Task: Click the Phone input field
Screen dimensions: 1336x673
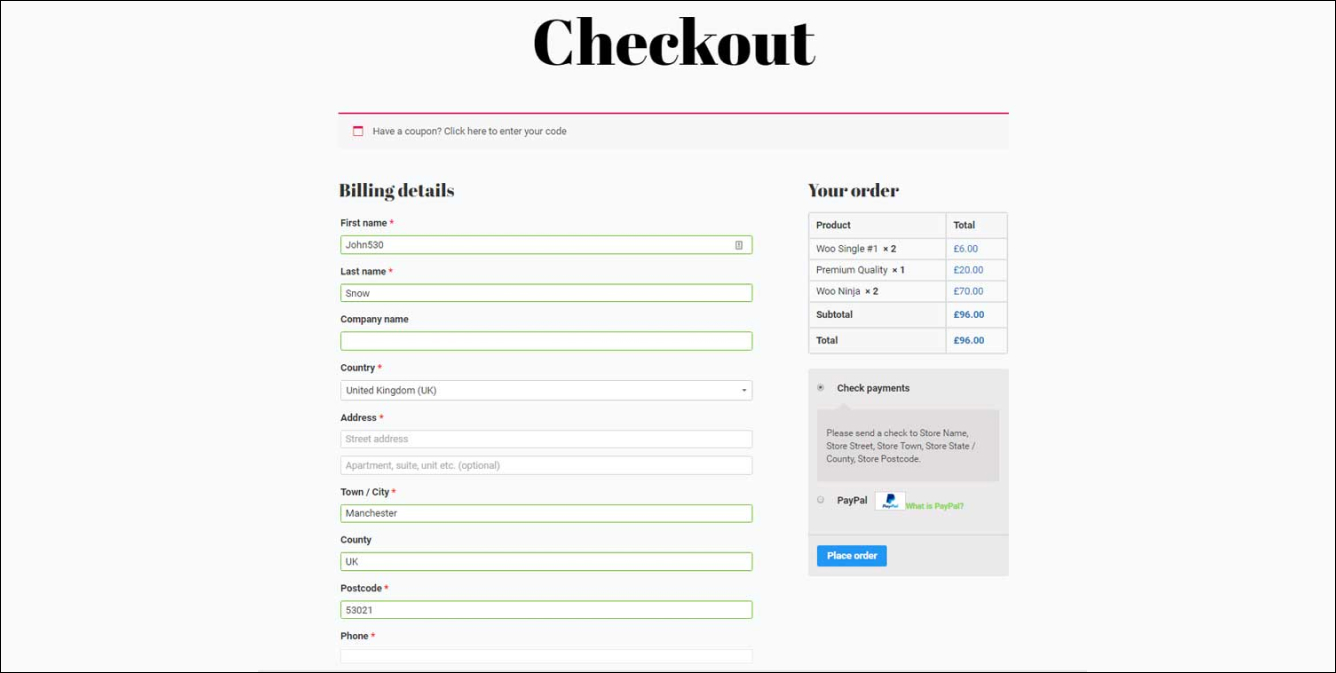Action: (x=546, y=656)
